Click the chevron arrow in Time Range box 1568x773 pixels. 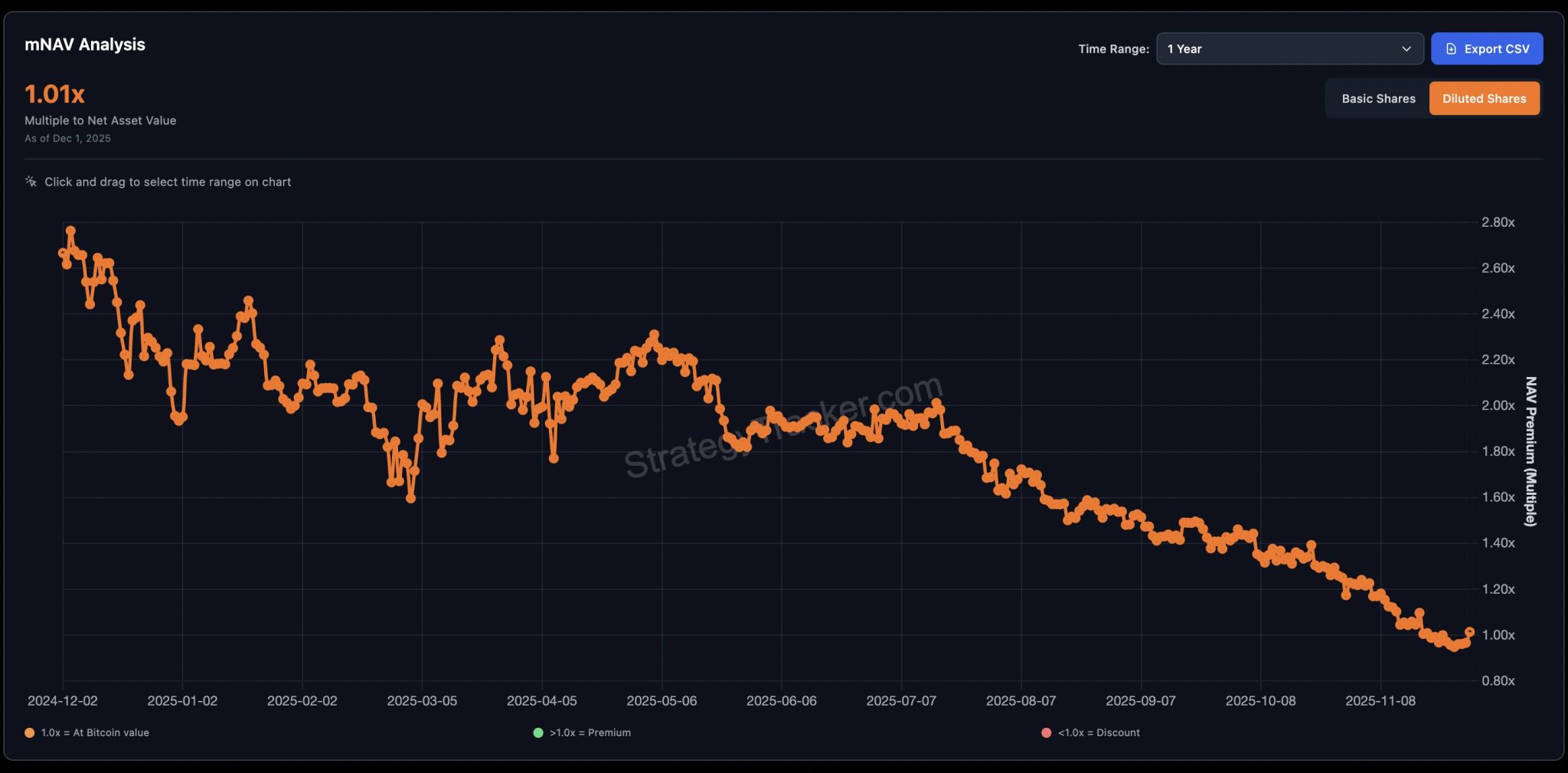click(1406, 49)
